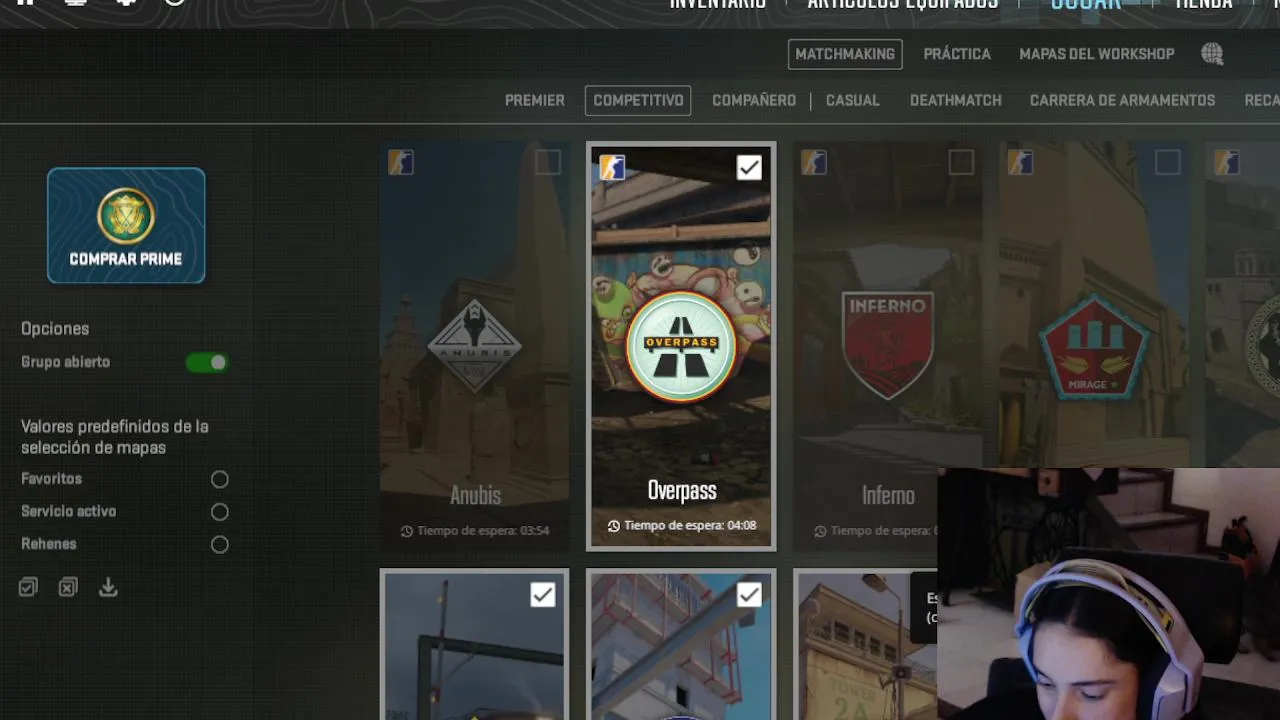
Task: Click the Rehenes label
Action: point(48,544)
